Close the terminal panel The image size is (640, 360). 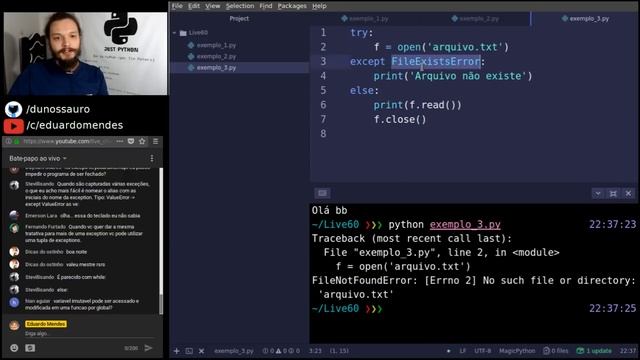pos(629,193)
